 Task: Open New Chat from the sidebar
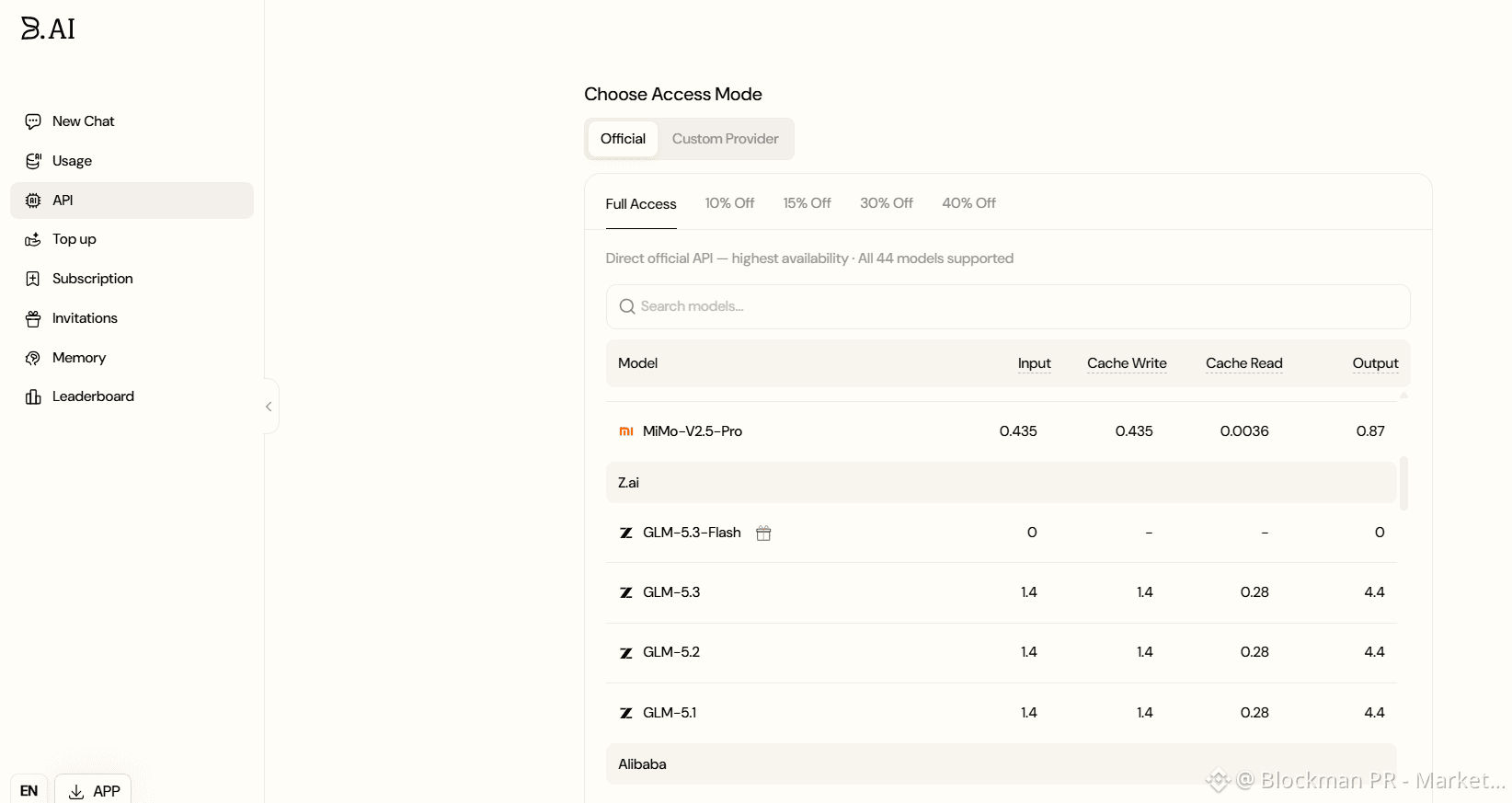click(132, 121)
